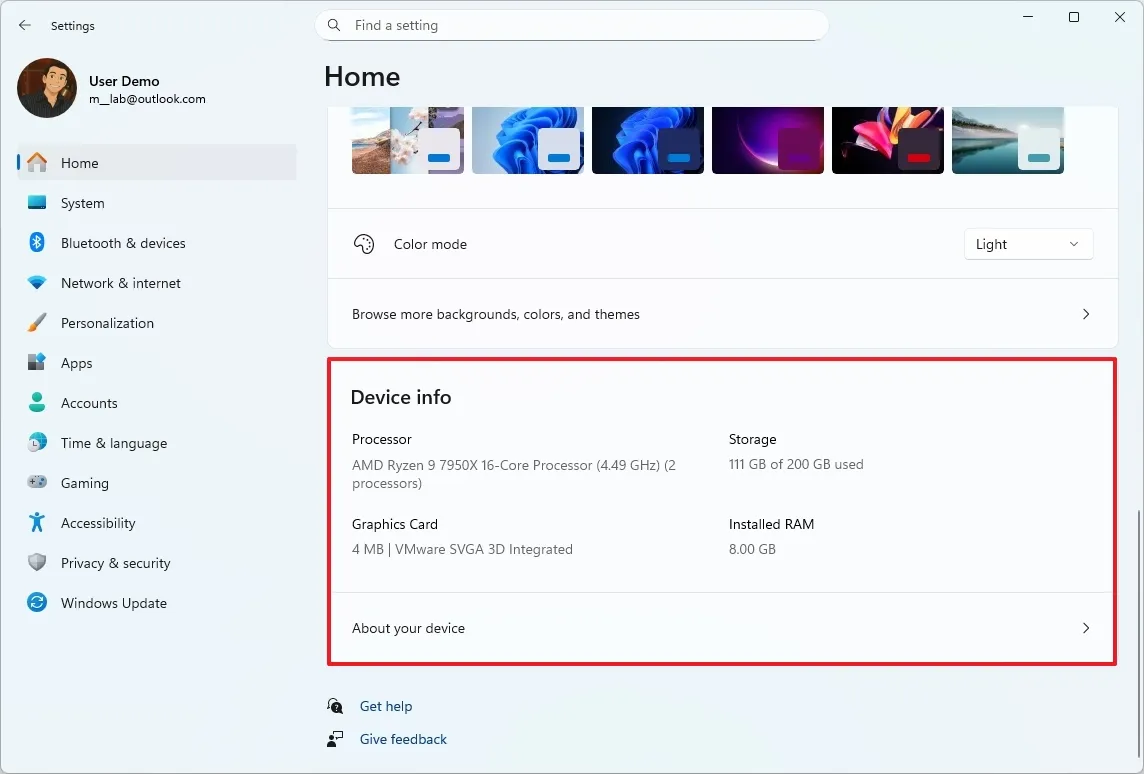Select the Accounts icon
This screenshot has width=1144, height=774.
[37, 403]
